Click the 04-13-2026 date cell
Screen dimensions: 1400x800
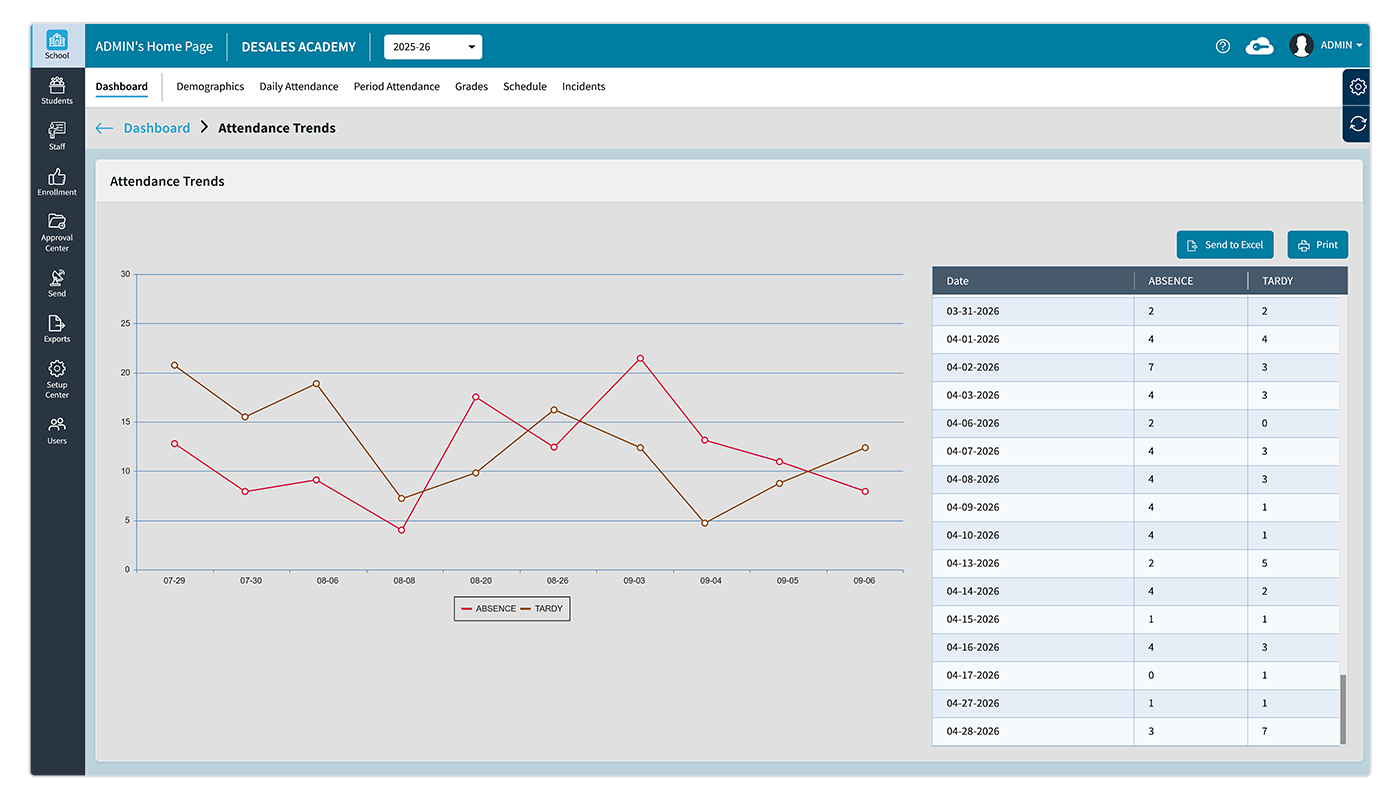1033,563
